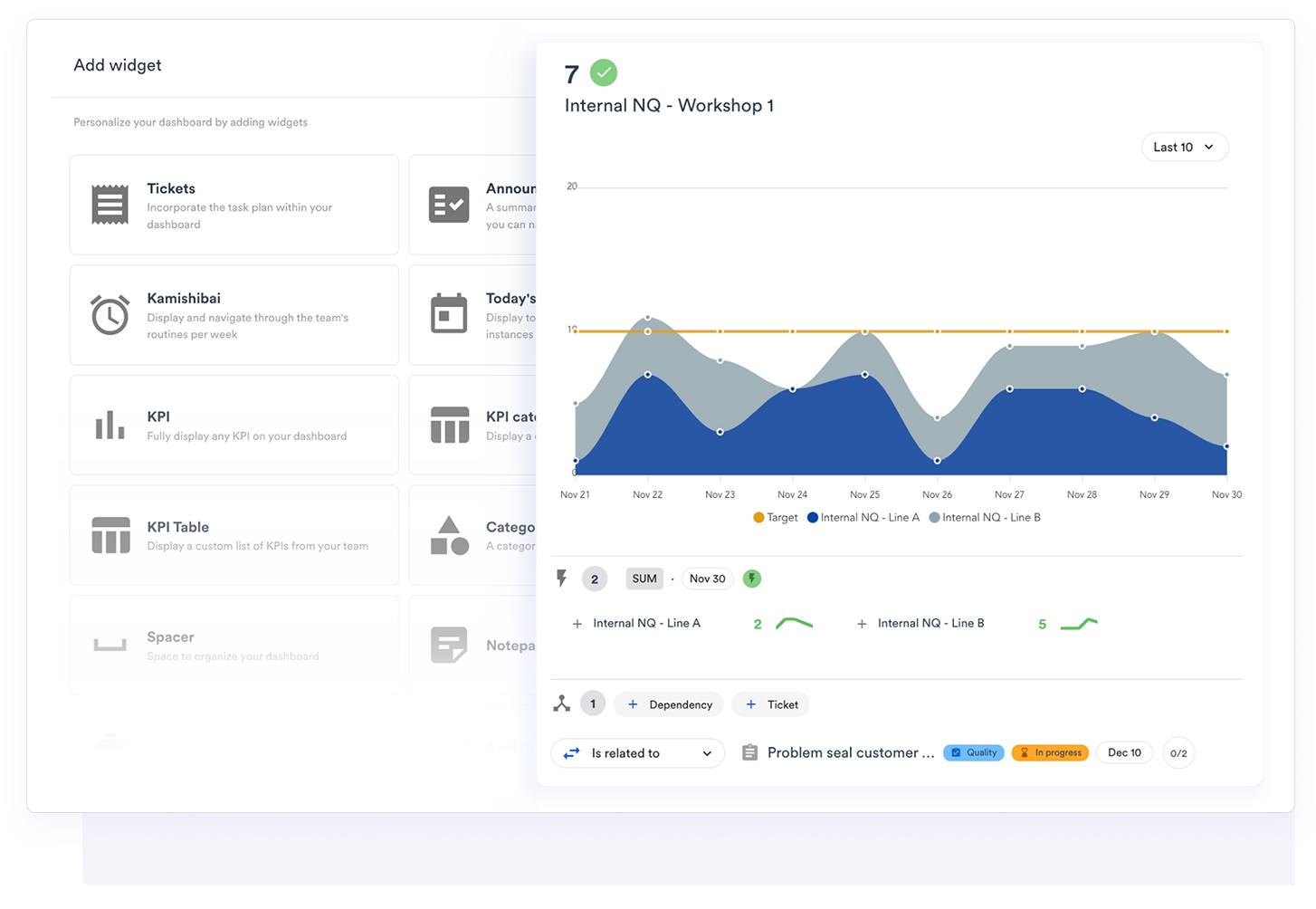Click the SUM aggregation chip
Viewport: 1316px width, 909px height.
click(644, 579)
